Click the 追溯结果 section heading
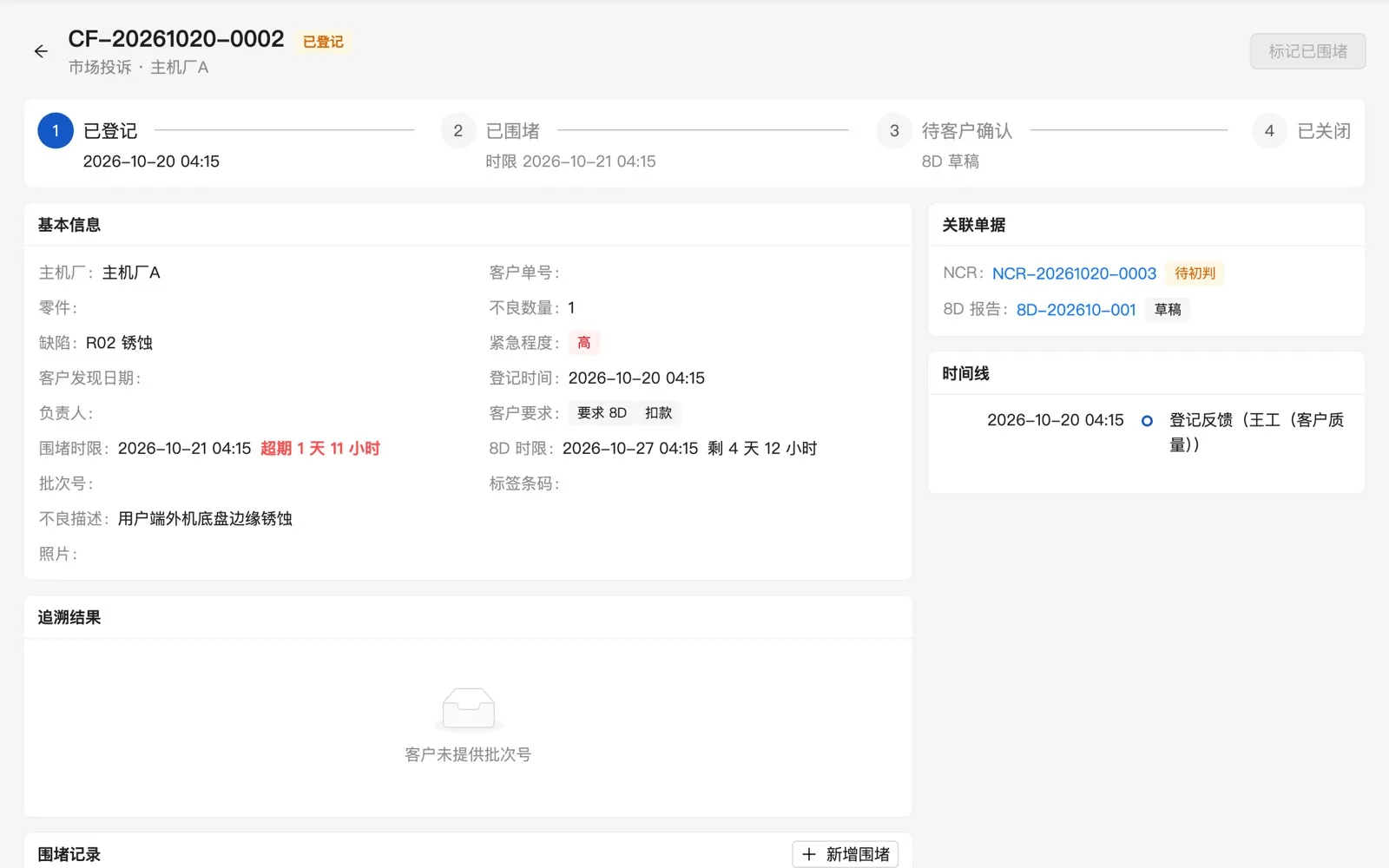The image size is (1389, 868). click(x=69, y=617)
